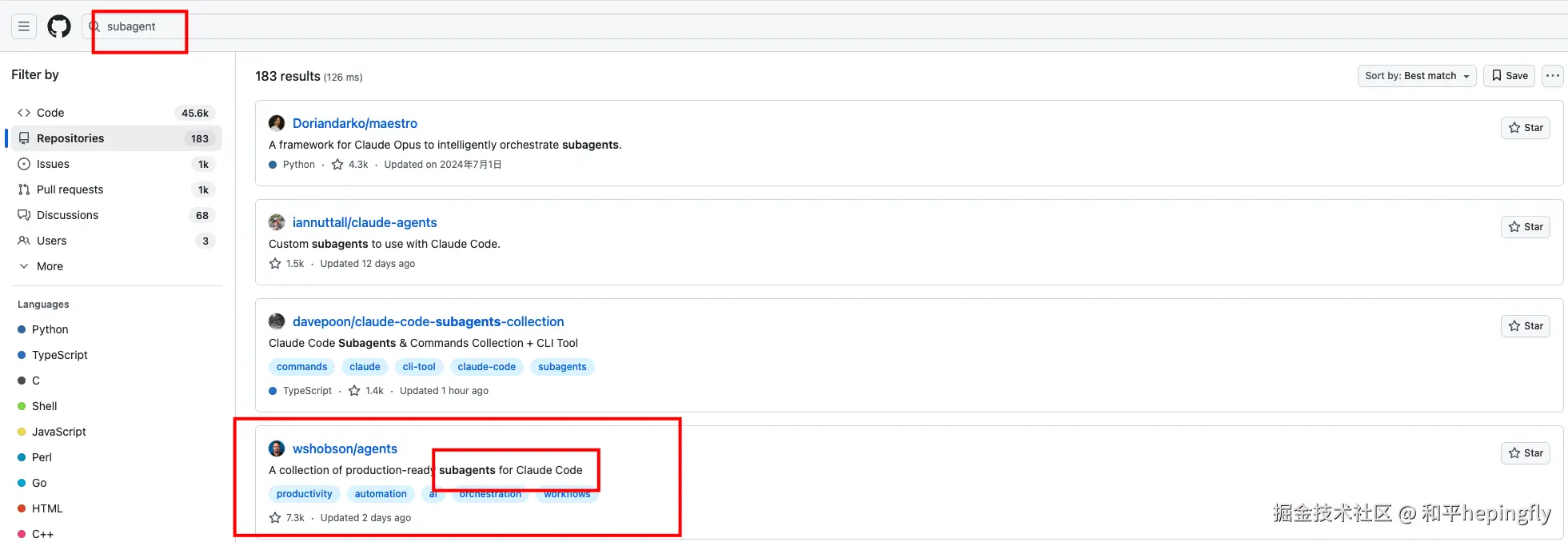Star the Doriandarko/maestro repository
Viewport: 1568px width, 542px height.
tap(1525, 128)
